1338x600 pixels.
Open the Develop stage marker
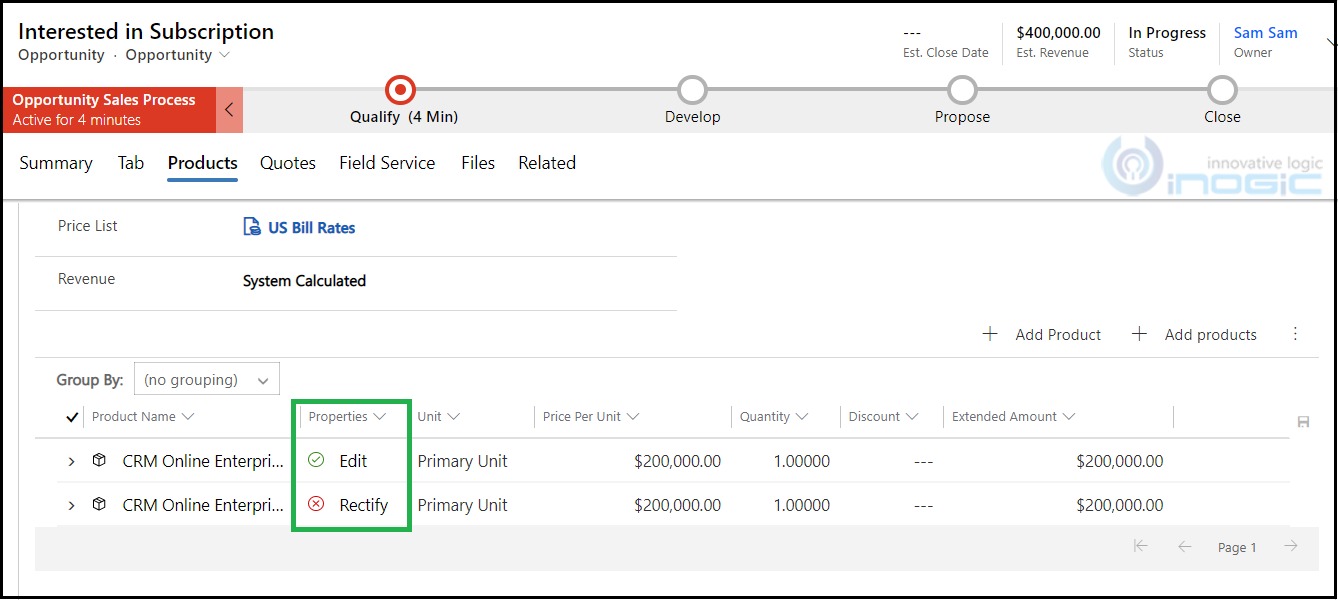pos(693,89)
